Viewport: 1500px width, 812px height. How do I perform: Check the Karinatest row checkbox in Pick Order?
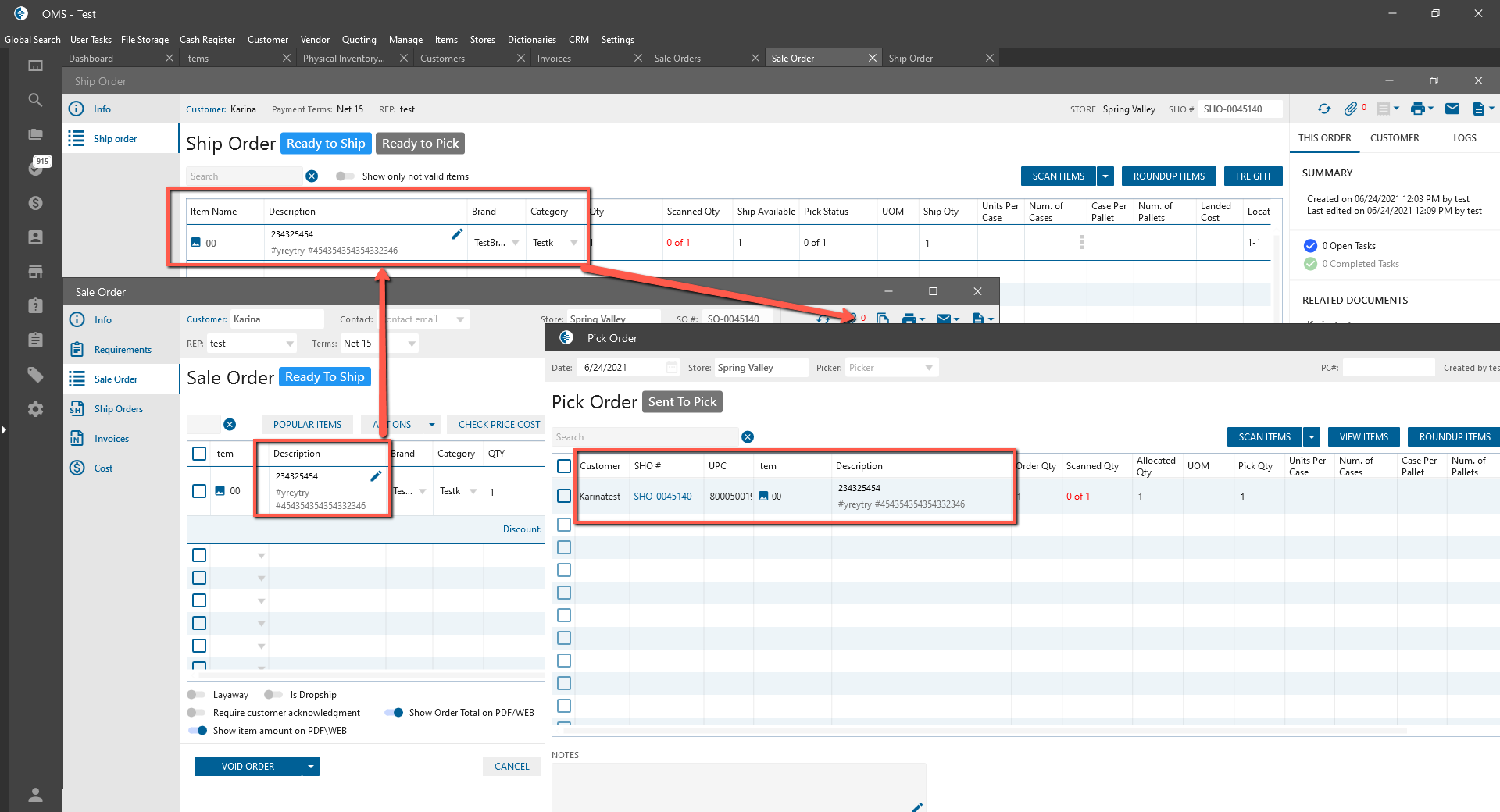(x=564, y=496)
